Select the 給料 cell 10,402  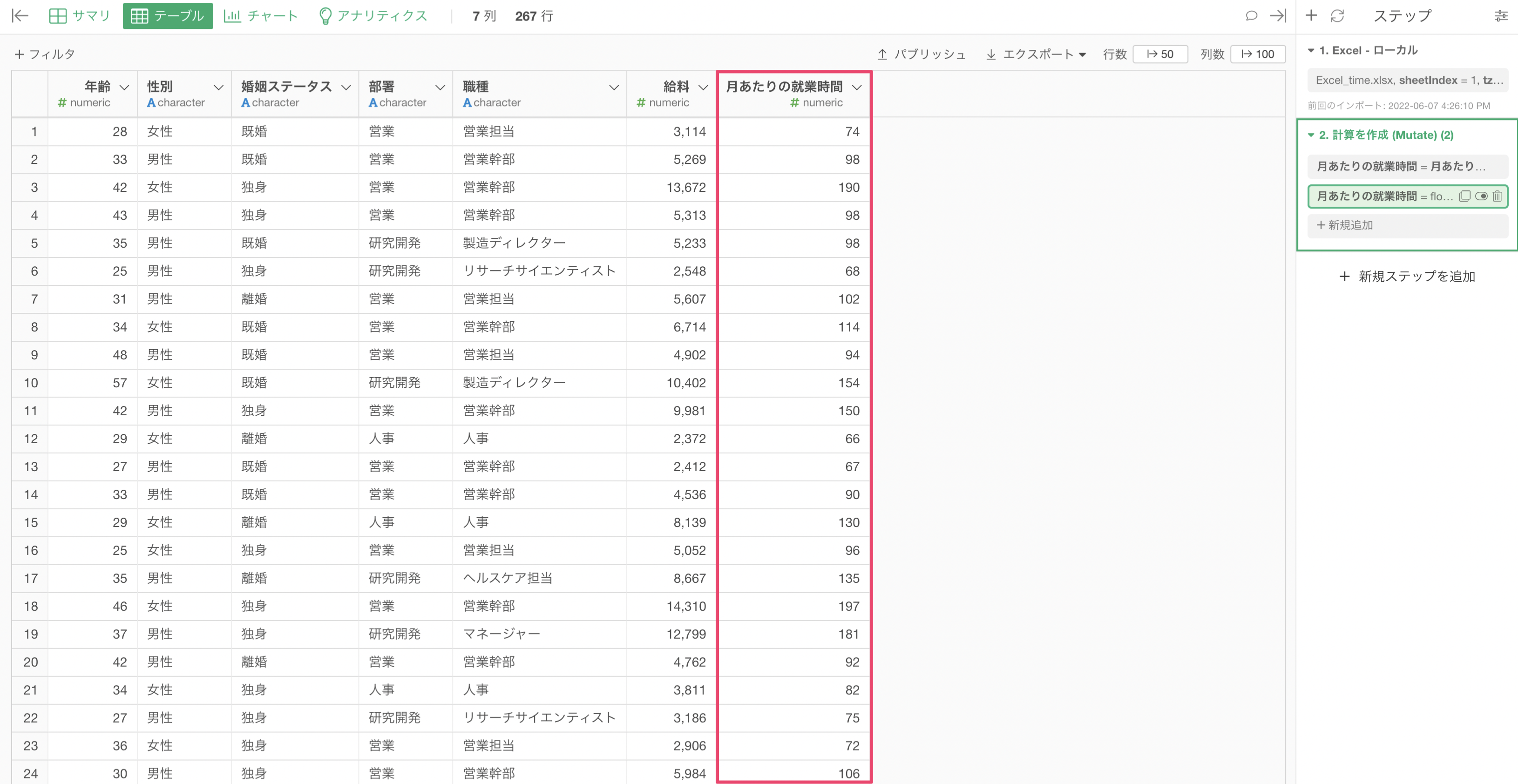tap(671, 383)
